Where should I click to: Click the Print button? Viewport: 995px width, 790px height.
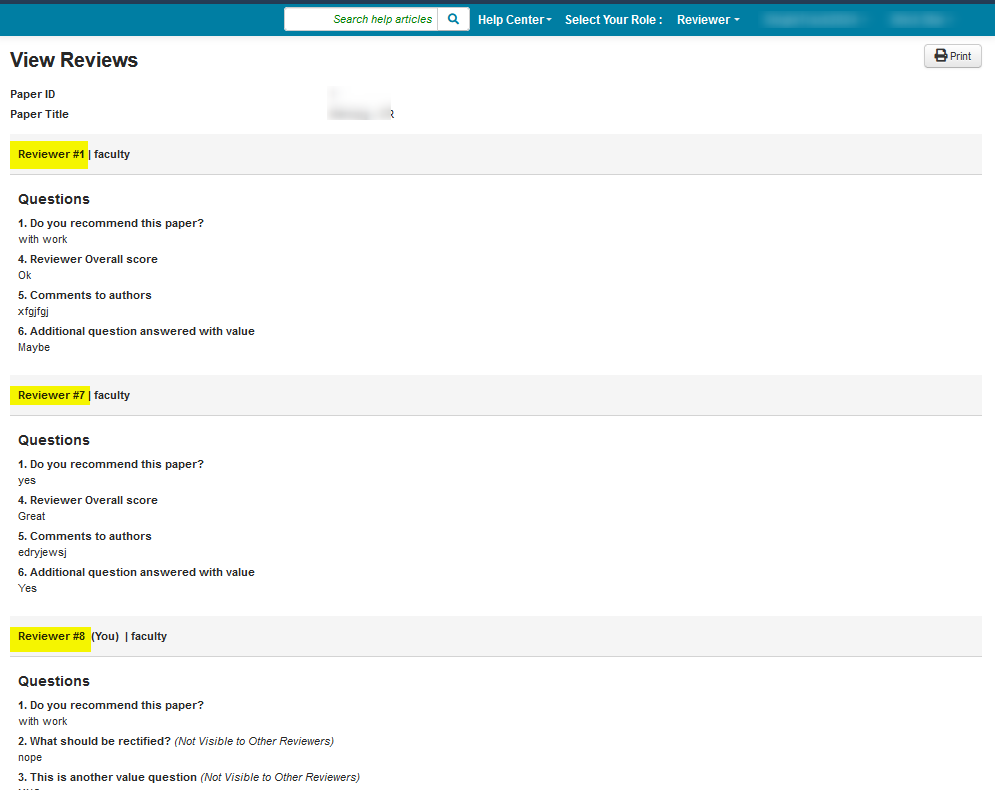coord(952,56)
